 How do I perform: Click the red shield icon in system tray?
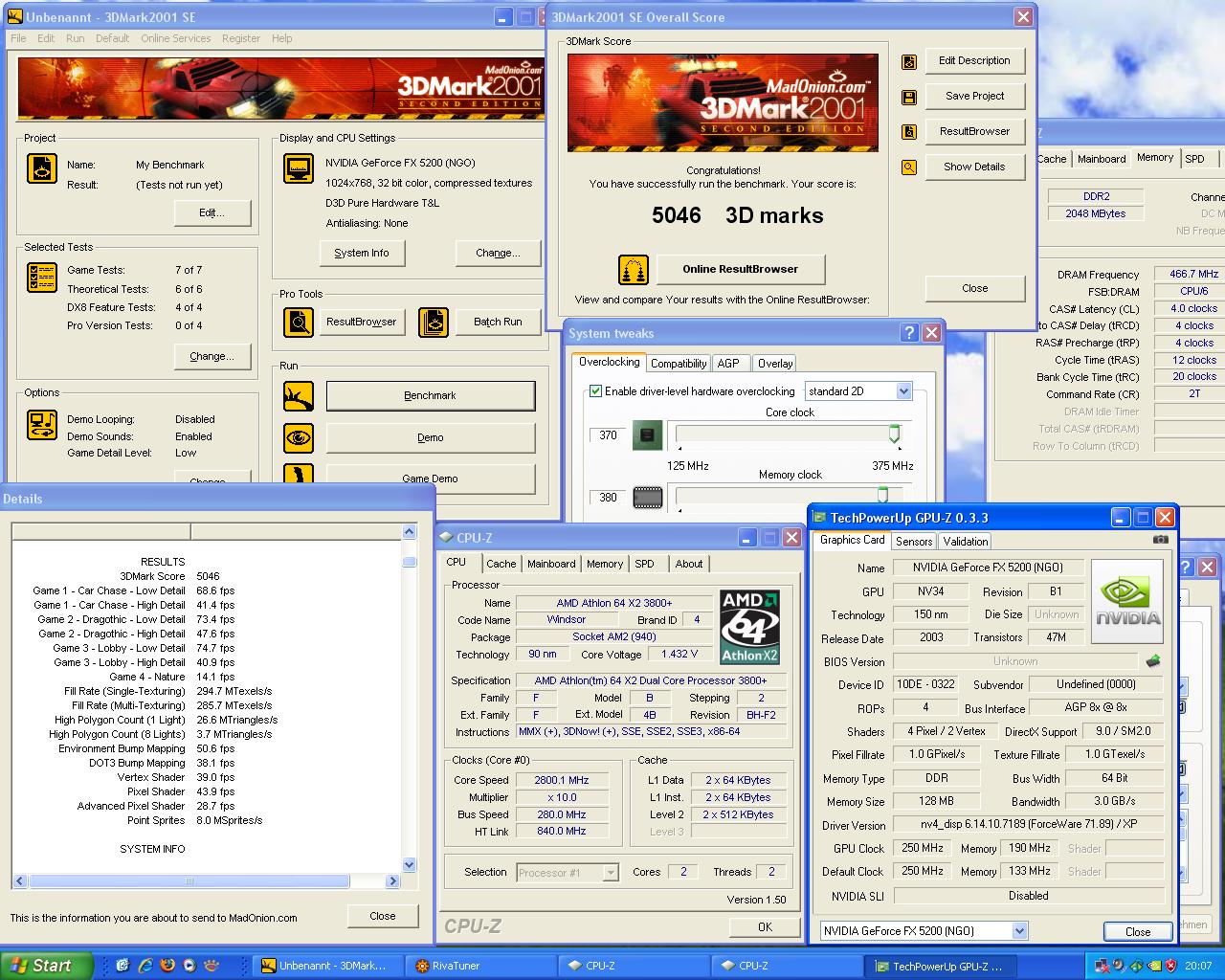pyautogui.click(x=1170, y=966)
